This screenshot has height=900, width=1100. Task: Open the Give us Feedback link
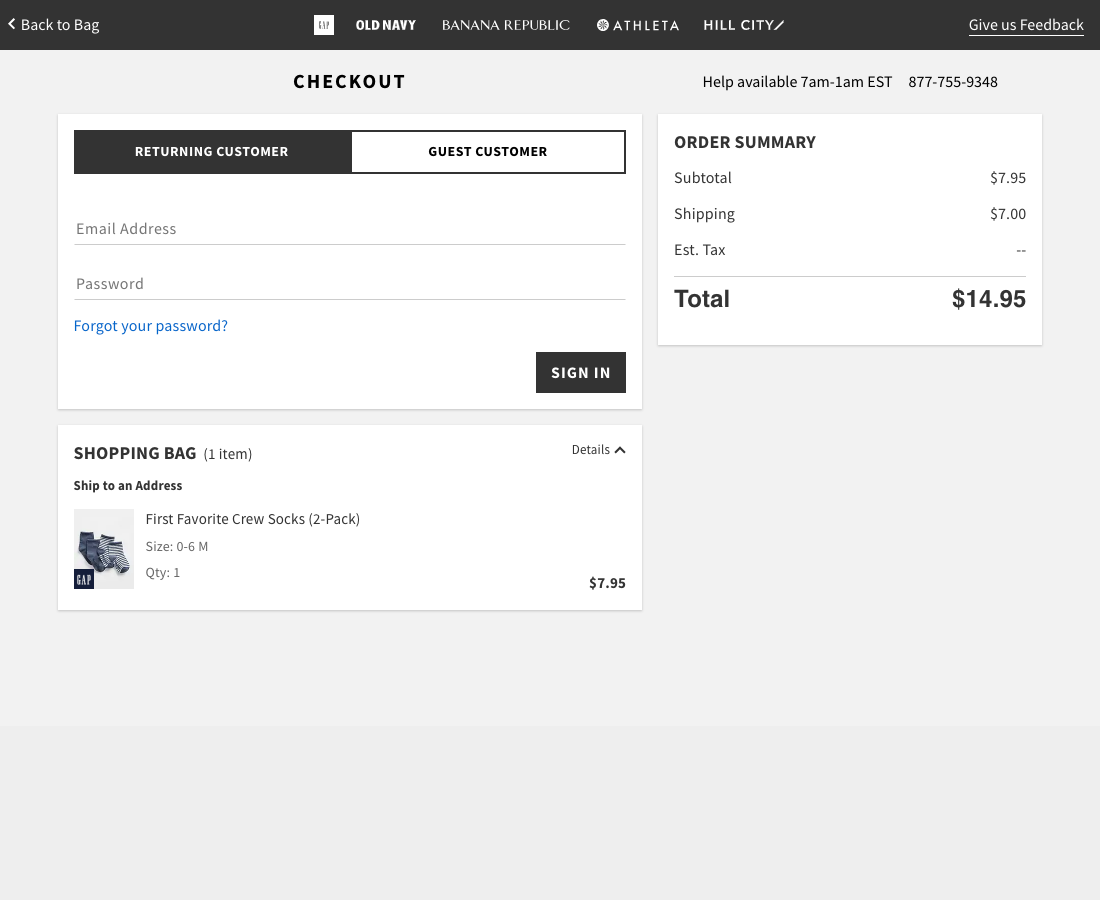[1026, 24]
